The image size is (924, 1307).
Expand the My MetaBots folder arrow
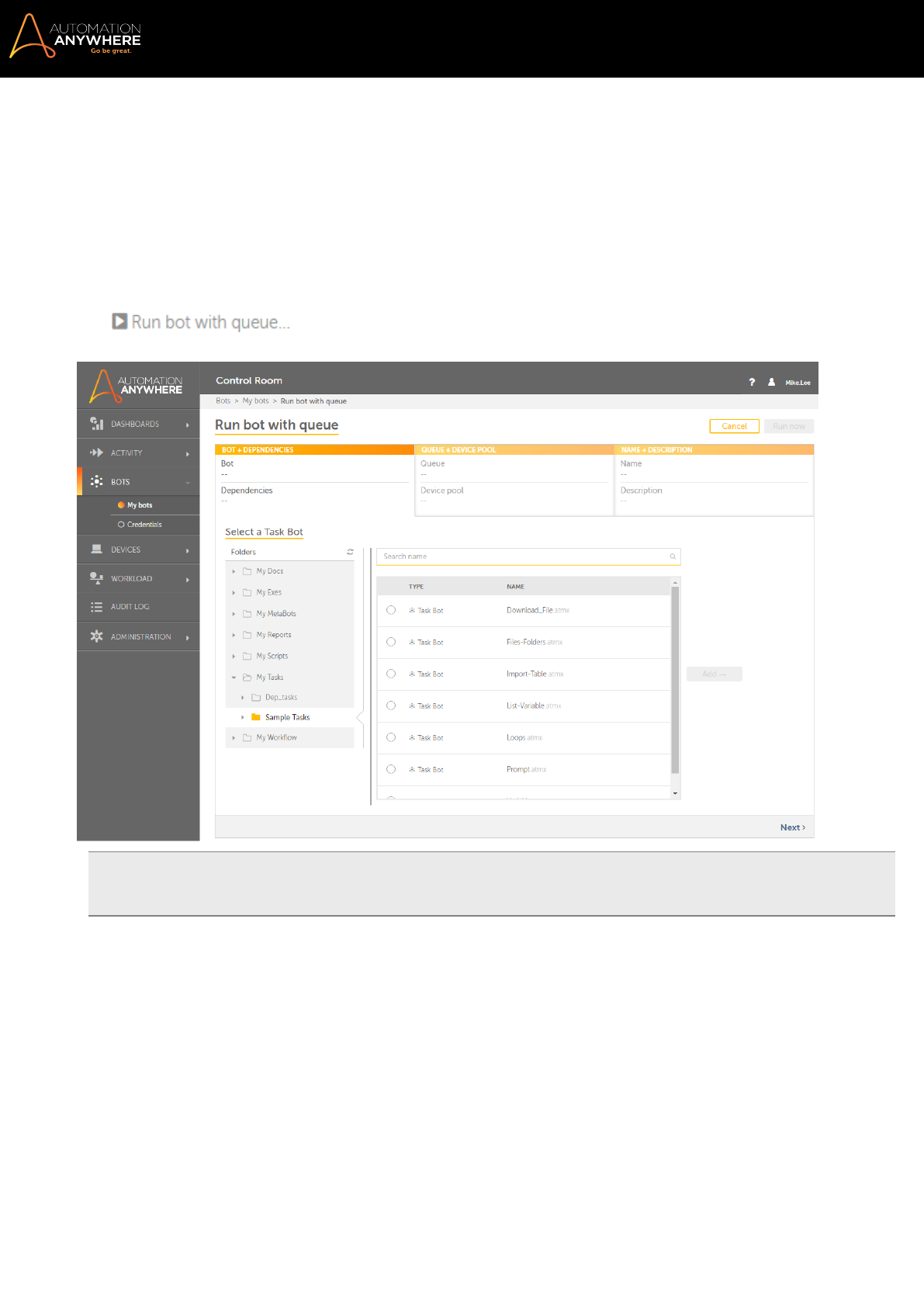[x=234, y=614]
